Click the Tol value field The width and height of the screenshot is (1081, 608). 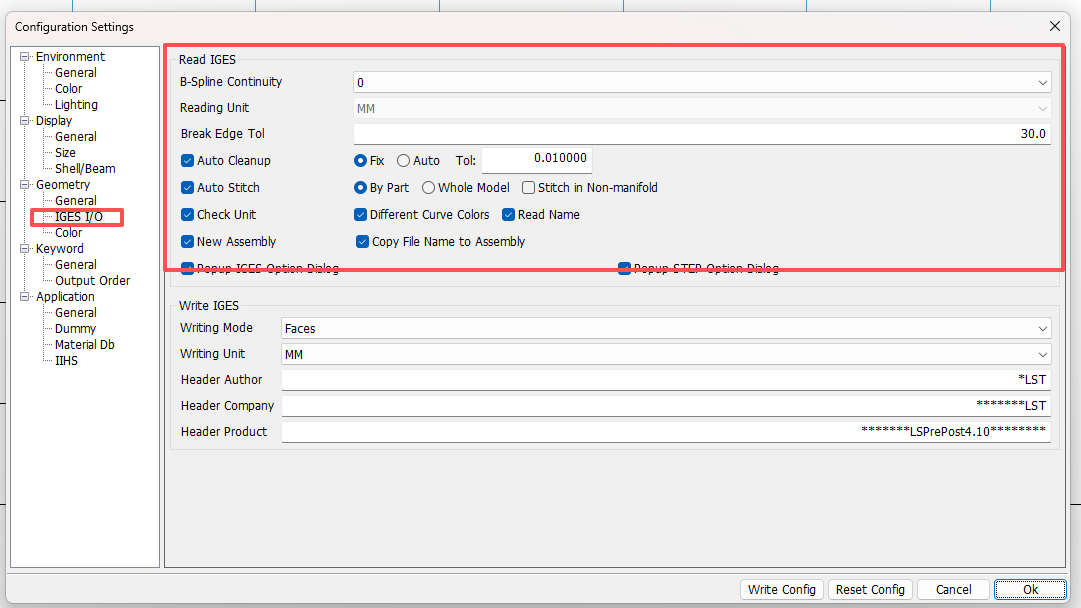(x=536, y=159)
